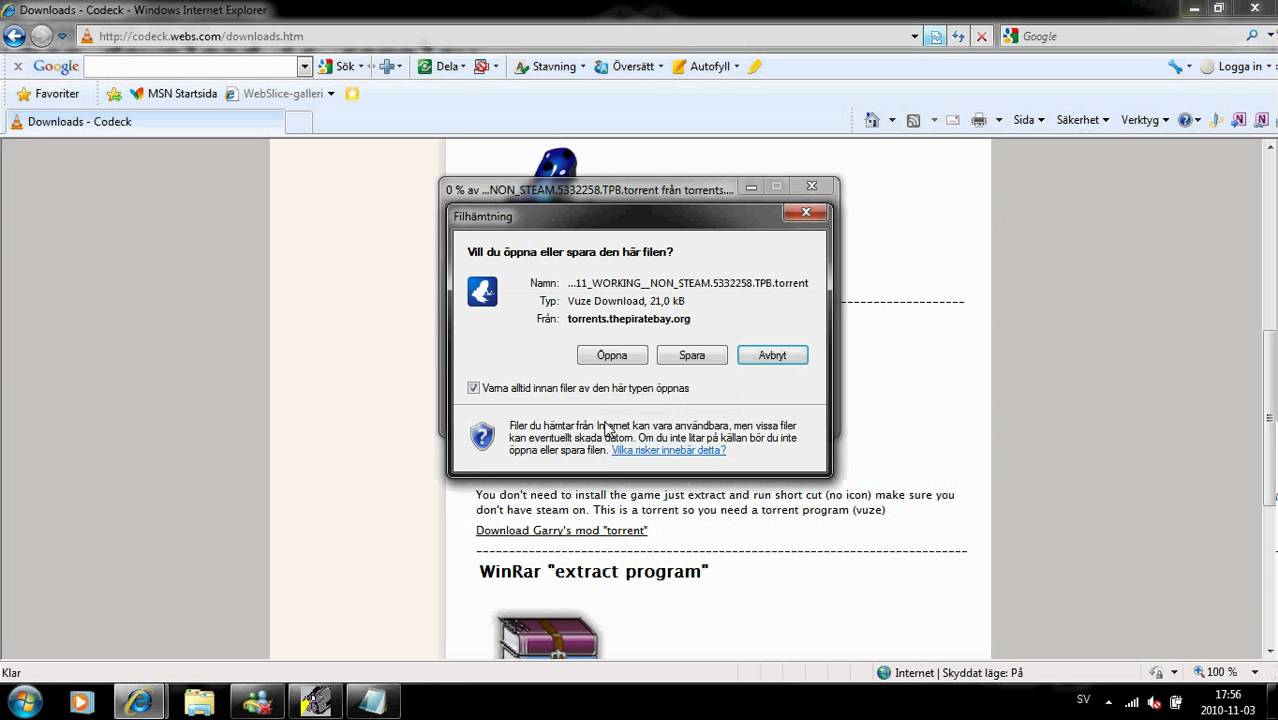The width and height of the screenshot is (1278, 720).
Task: Click the Home page icon
Action: click(872, 120)
